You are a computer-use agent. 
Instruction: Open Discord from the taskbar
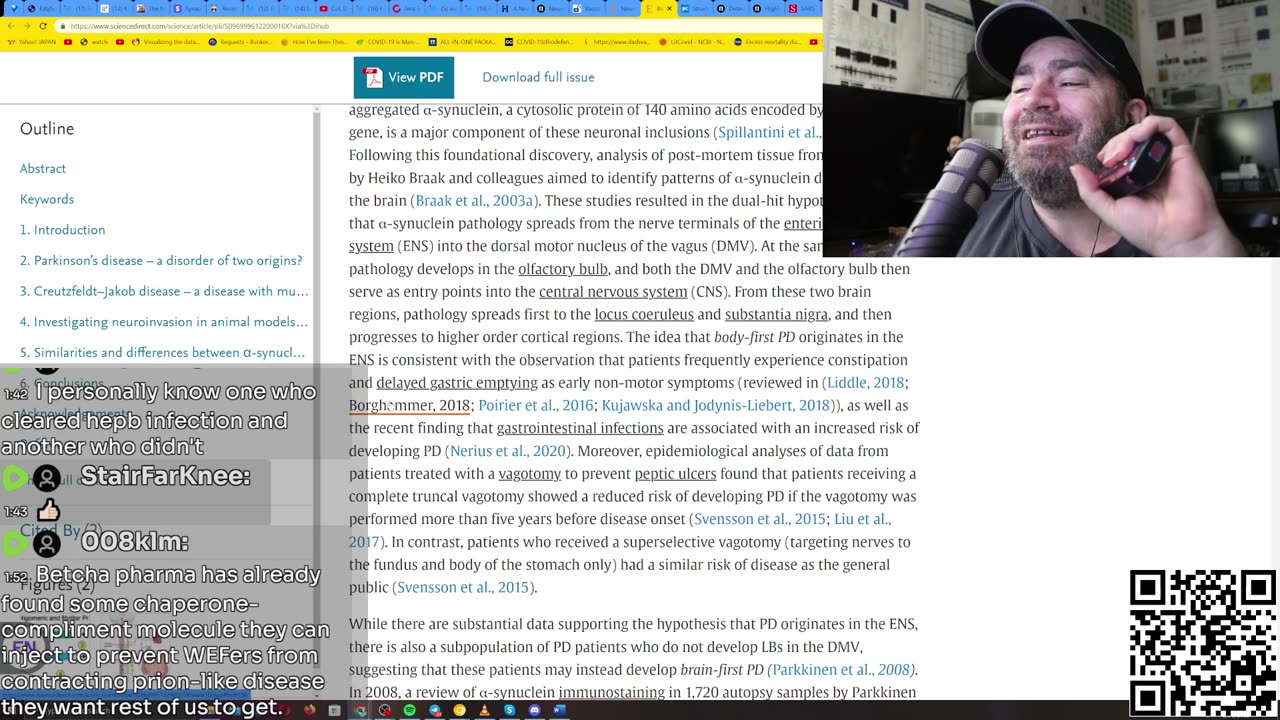click(534, 710)
